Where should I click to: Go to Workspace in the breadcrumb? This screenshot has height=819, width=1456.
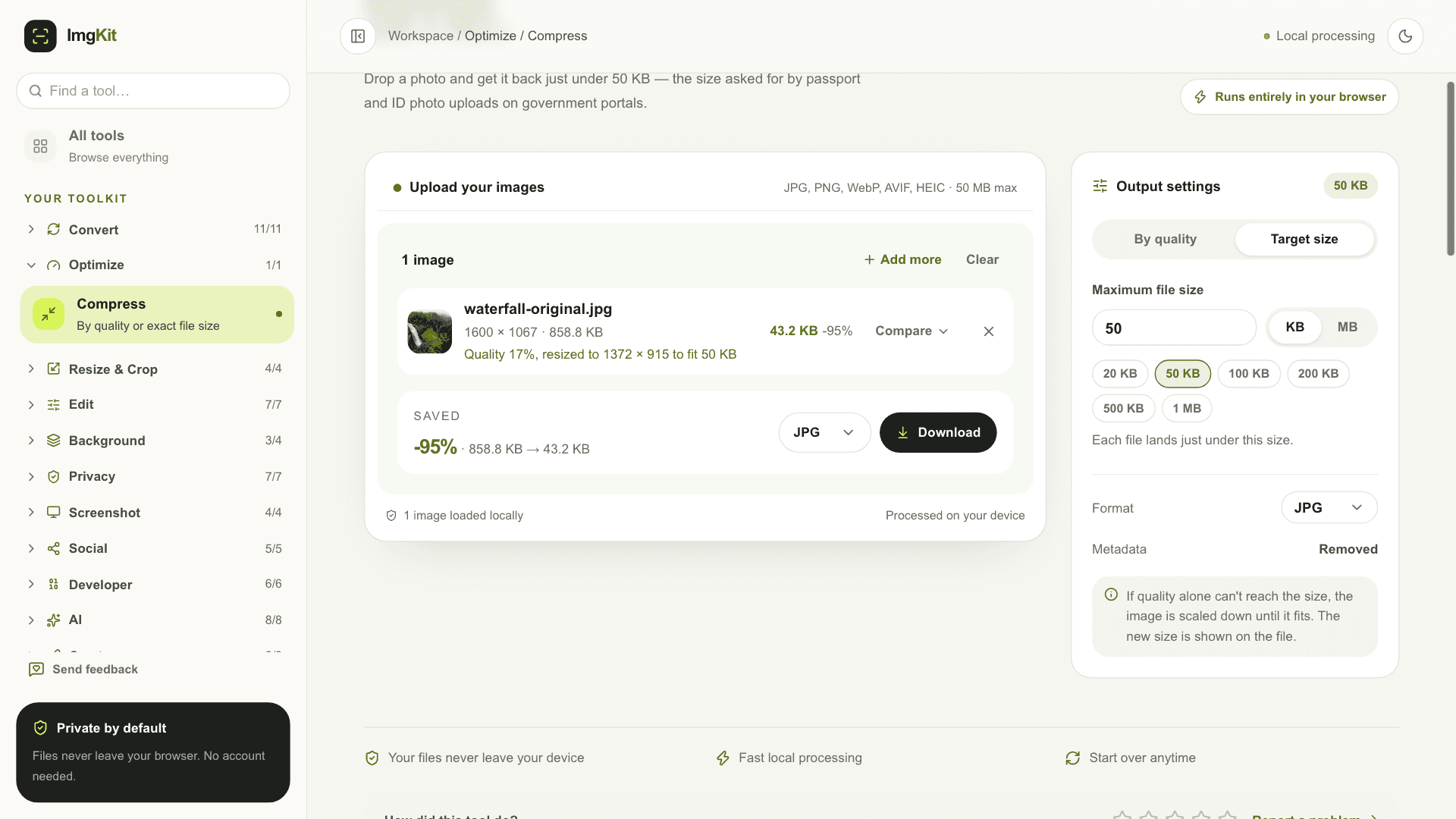pyautogui.click(x=421, y=36)
